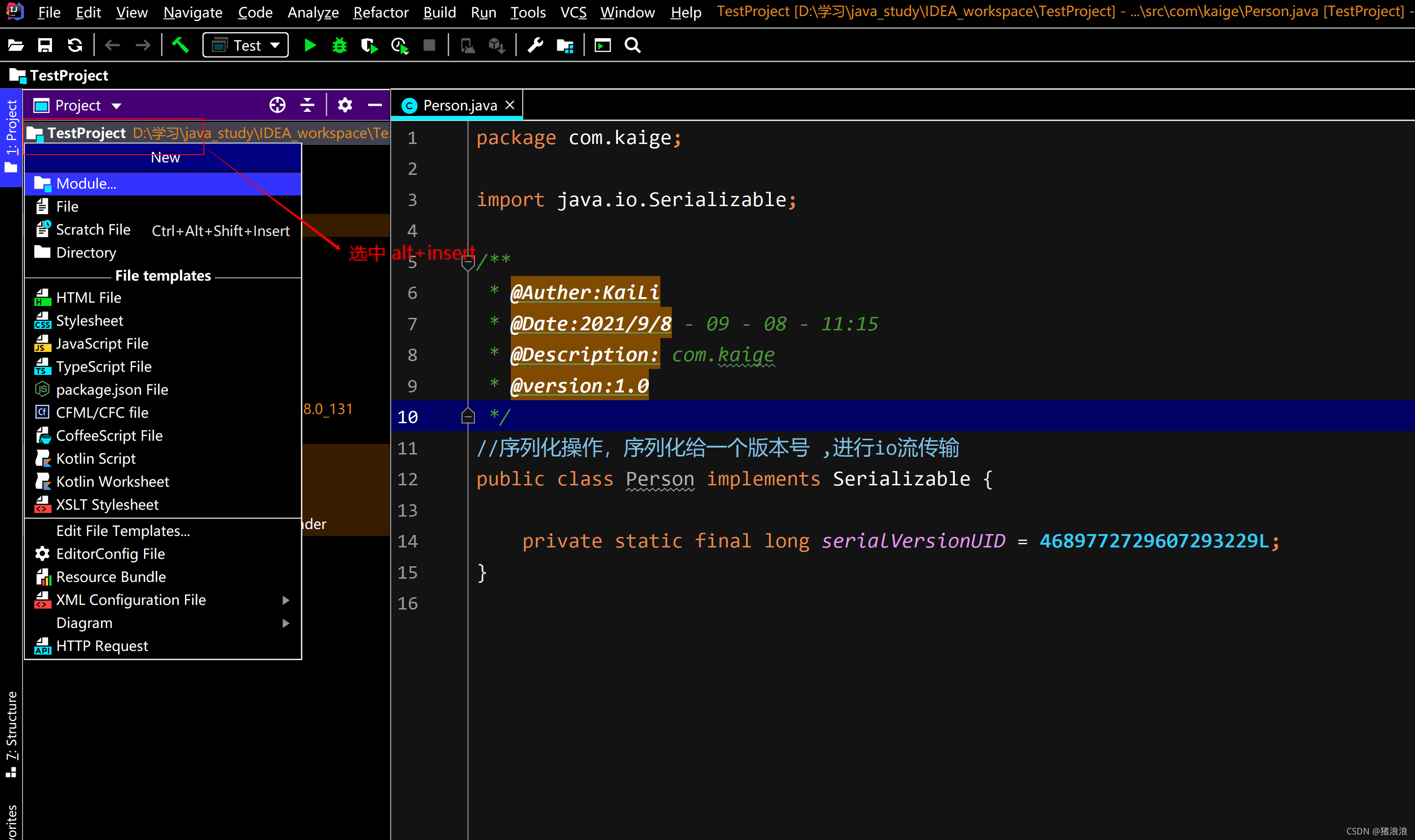The height and width of the screenshot is (840, 1415).
Task: Open Edit File Templates...
Action: (163, 531)
